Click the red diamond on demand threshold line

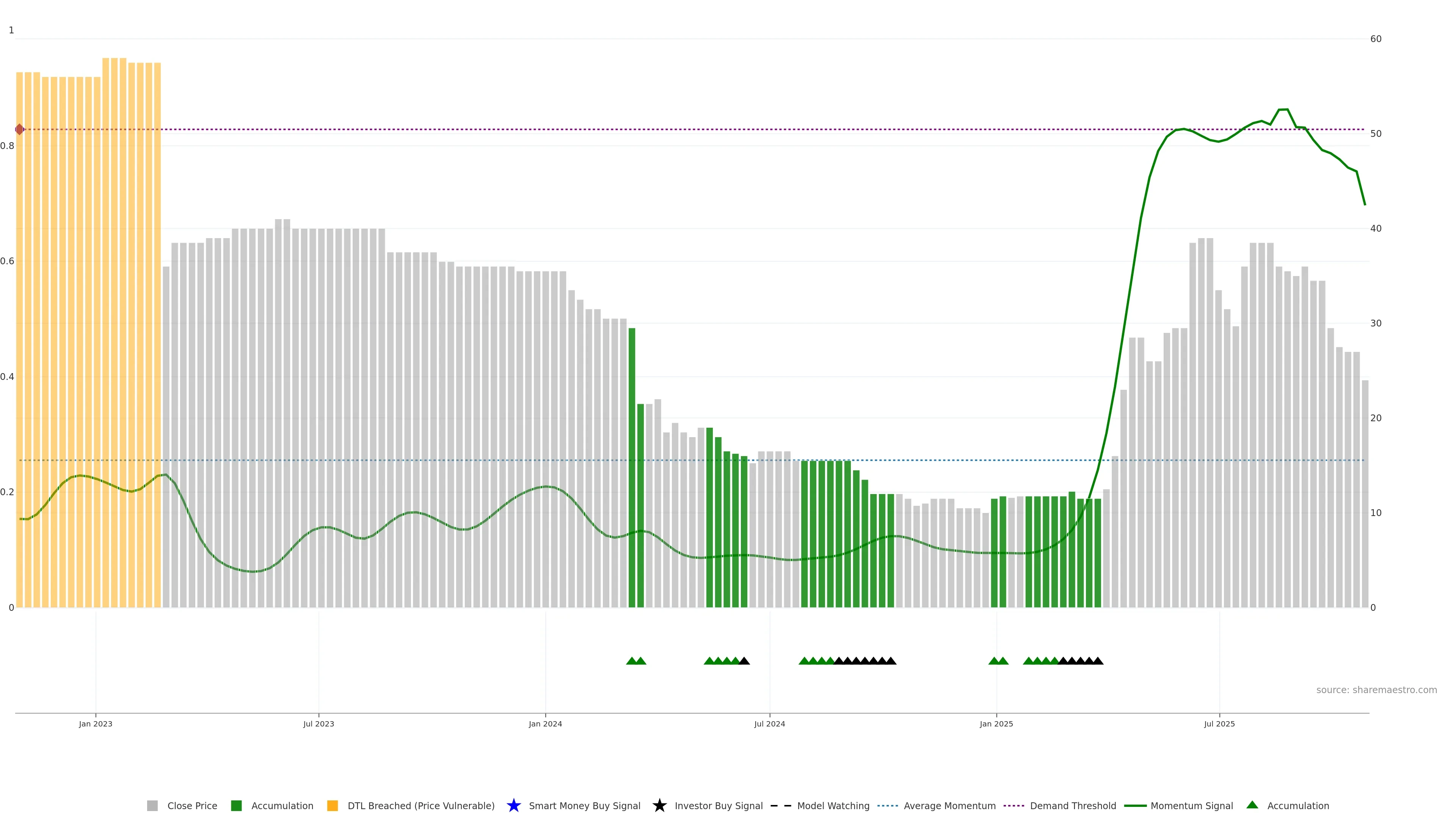click(x=20, y=129)
